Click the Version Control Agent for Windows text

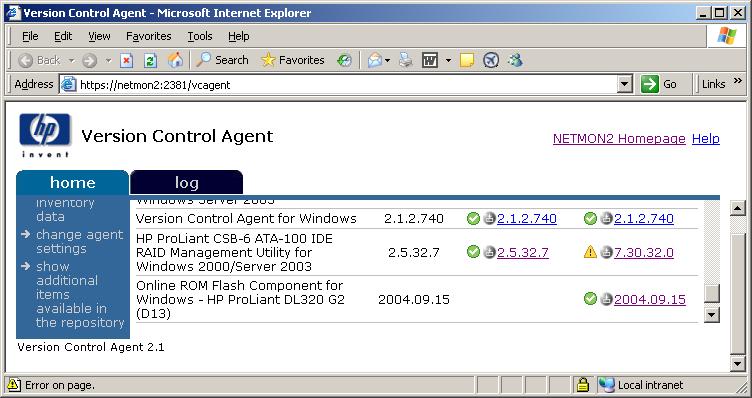click(x=246, y=219)
